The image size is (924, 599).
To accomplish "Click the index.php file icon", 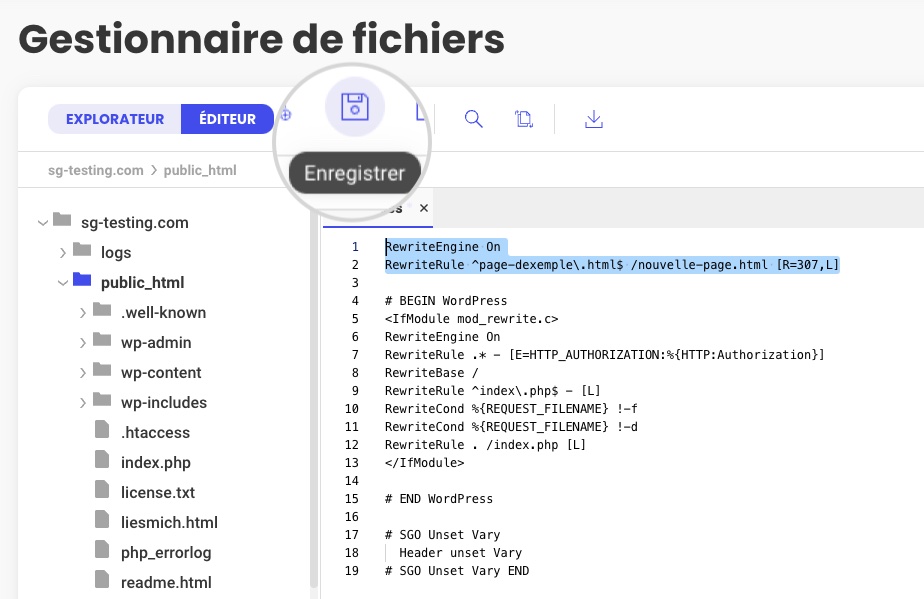I will pos(102,459).
